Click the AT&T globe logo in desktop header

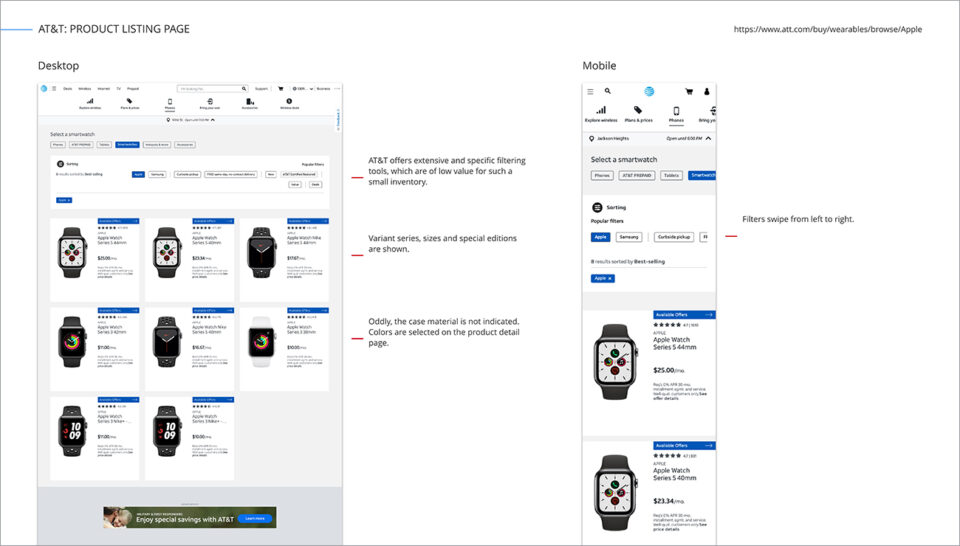44,89
